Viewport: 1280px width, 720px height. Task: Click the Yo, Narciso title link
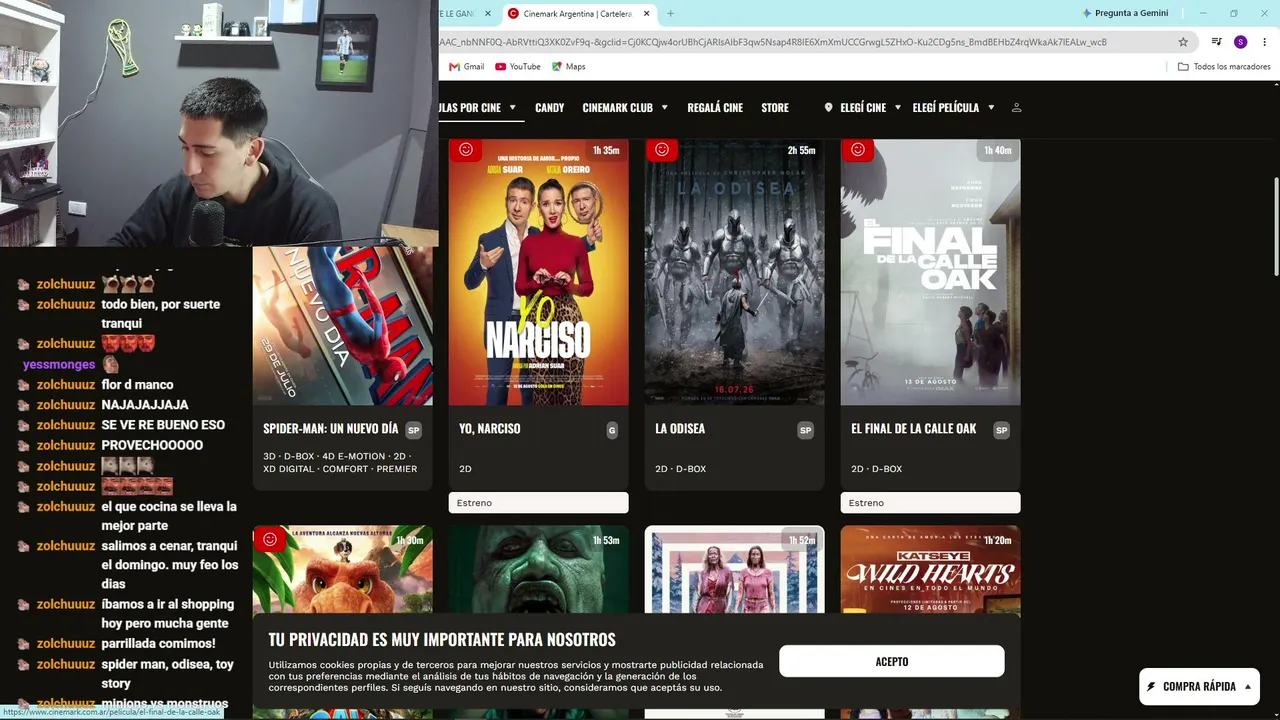coord(490,429)
